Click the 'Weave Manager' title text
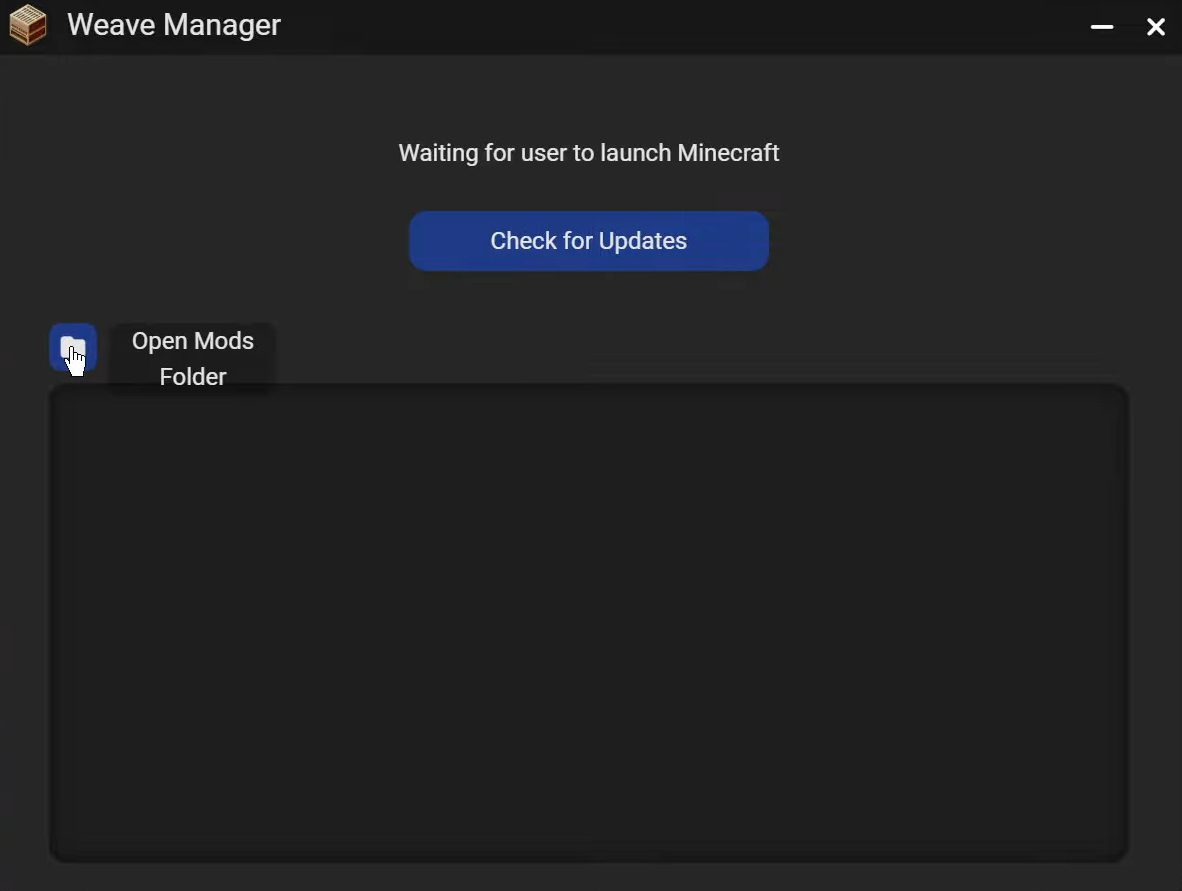The width and height of the screenshot is (1182, 891). pyautogui.click(x=174, y=25)
